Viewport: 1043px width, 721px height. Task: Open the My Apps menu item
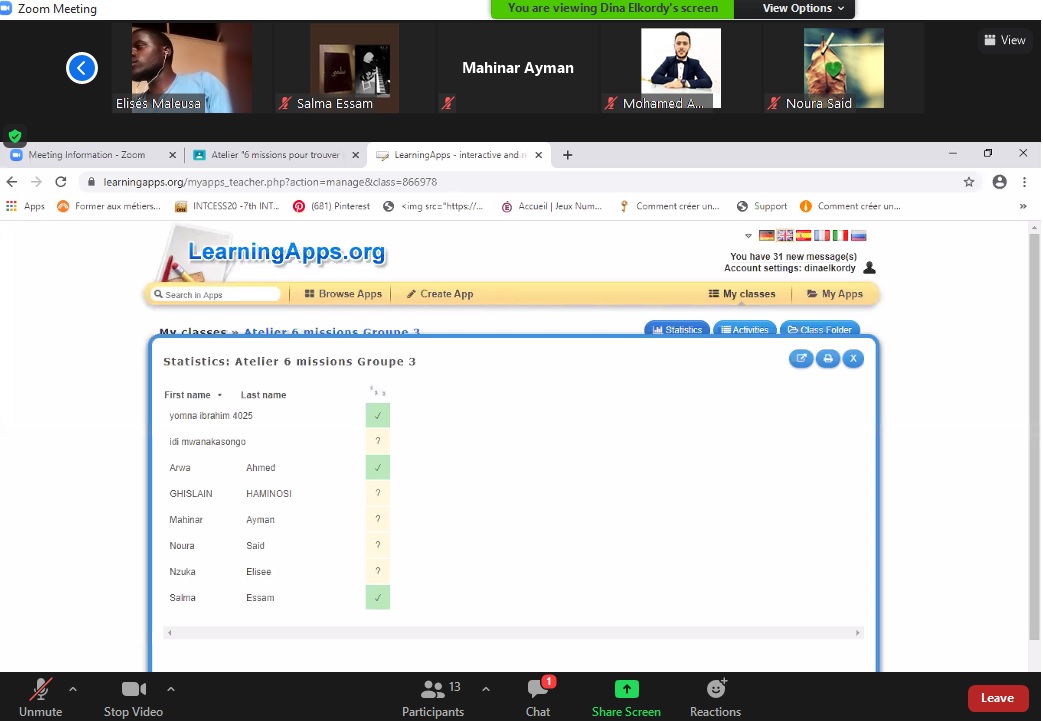[834, 294]
